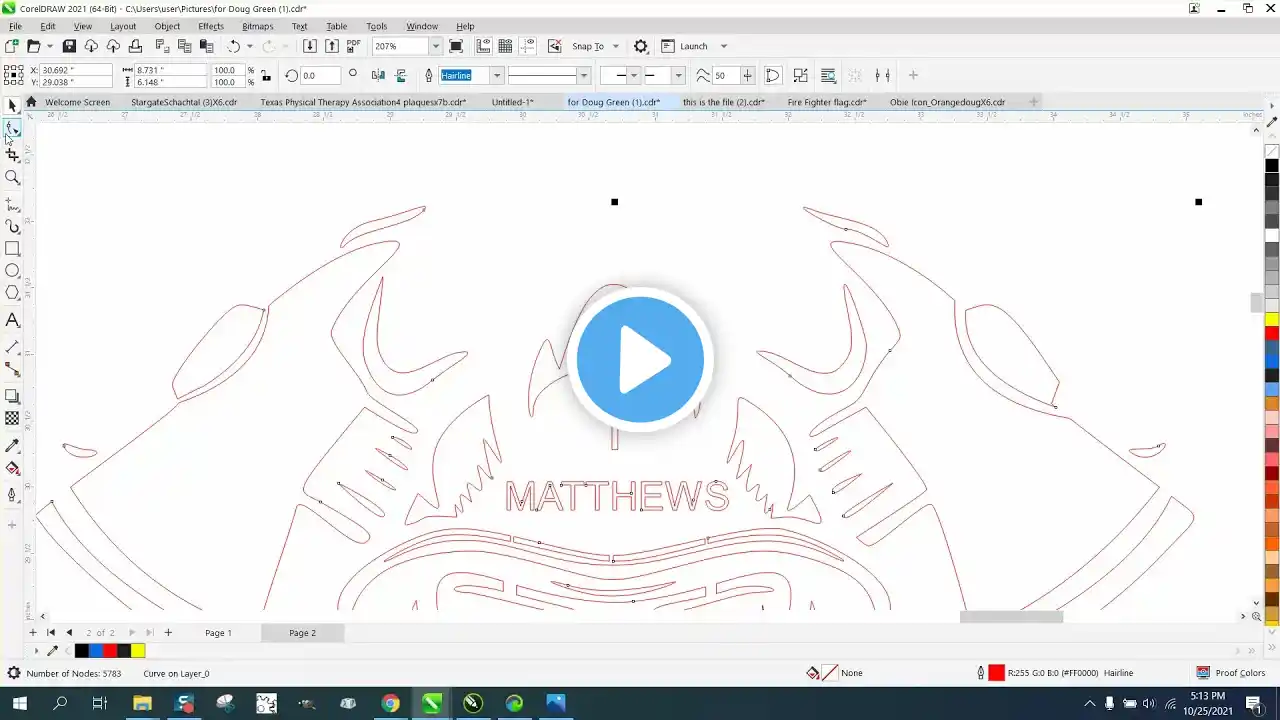Open the outline width Hairline dropdown

click(497, 75)
